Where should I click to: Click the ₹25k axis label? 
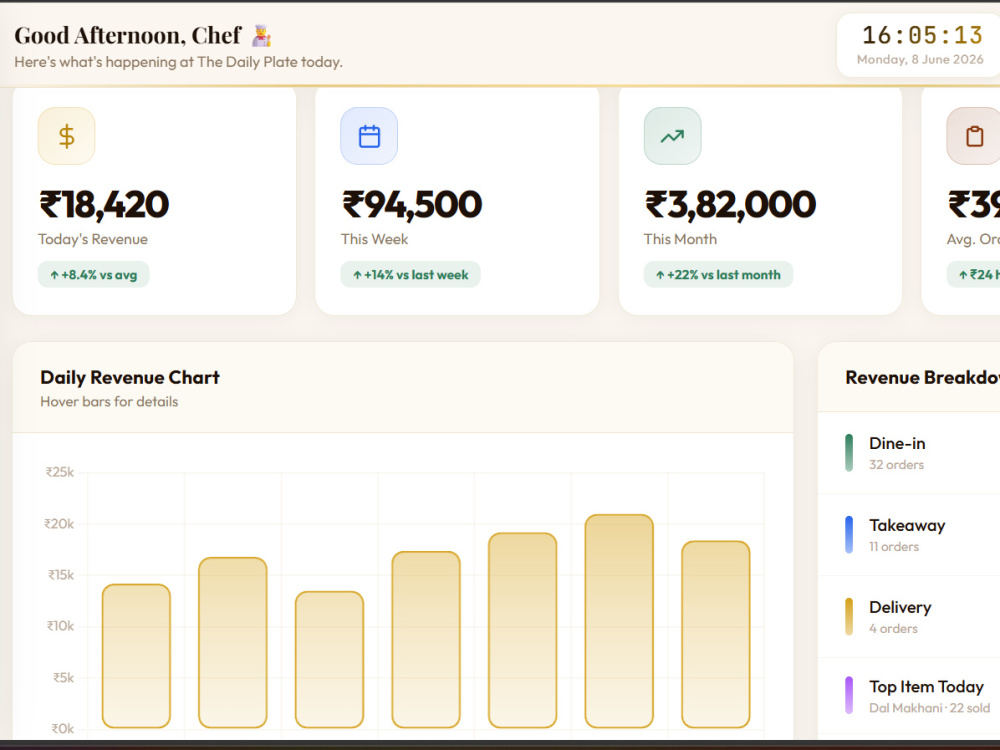59,472
